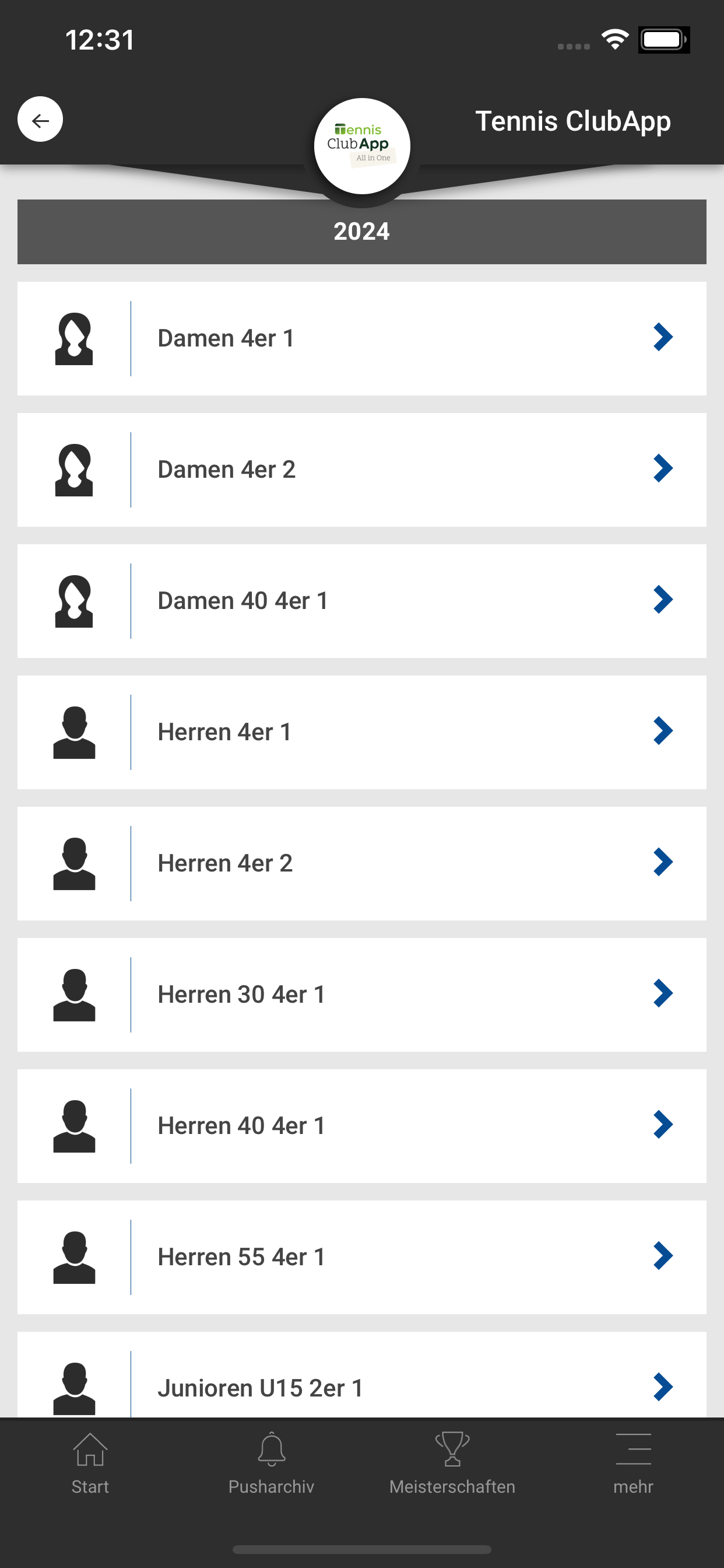The image size is (724, 1568).
Task: Tap the Damen 4er 1 female avatar icon
Action: tap(74, 338)
